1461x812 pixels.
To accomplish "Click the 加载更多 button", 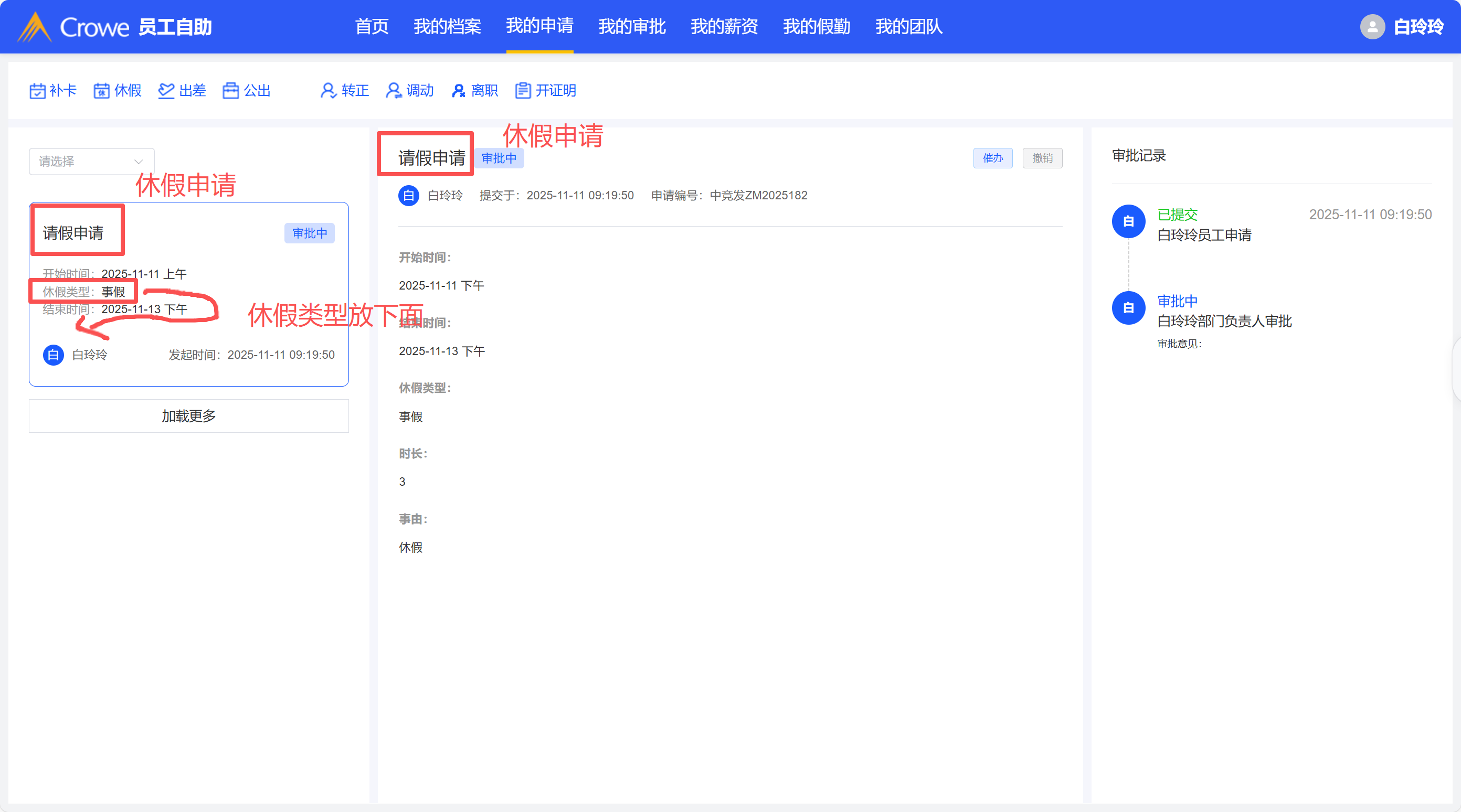I will click(188, 415).
